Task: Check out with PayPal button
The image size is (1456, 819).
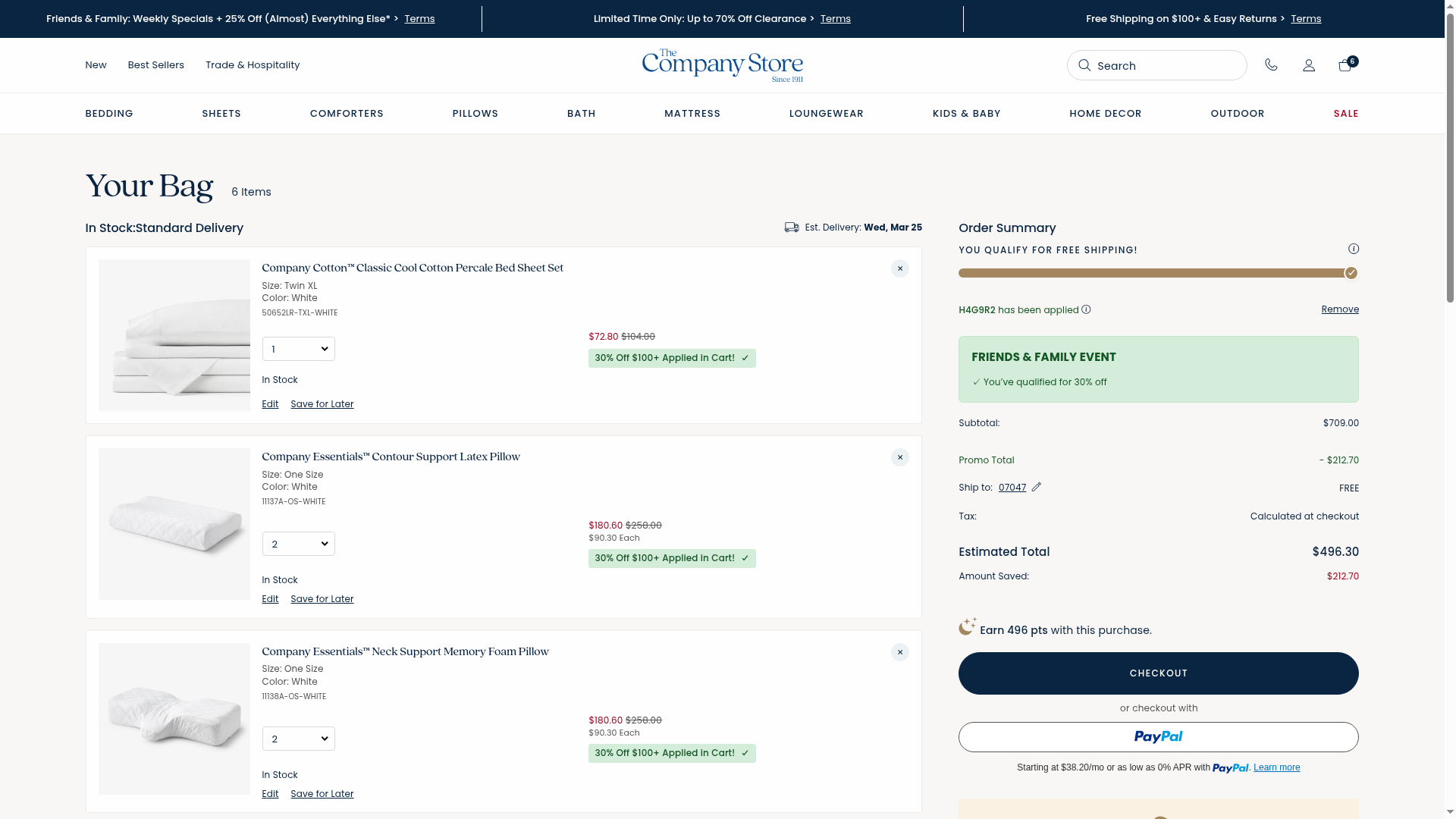Action: (x=1158, y=737)
